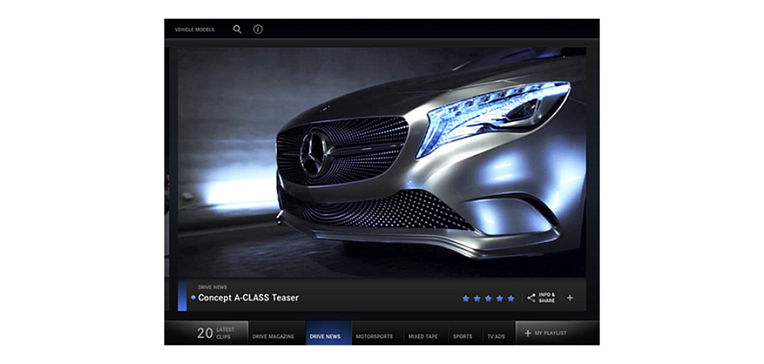Viewport: 764px width, 364px height.
Task: Rate the clip with the first star
Action: pyautogui.click(x=465, y=298)
